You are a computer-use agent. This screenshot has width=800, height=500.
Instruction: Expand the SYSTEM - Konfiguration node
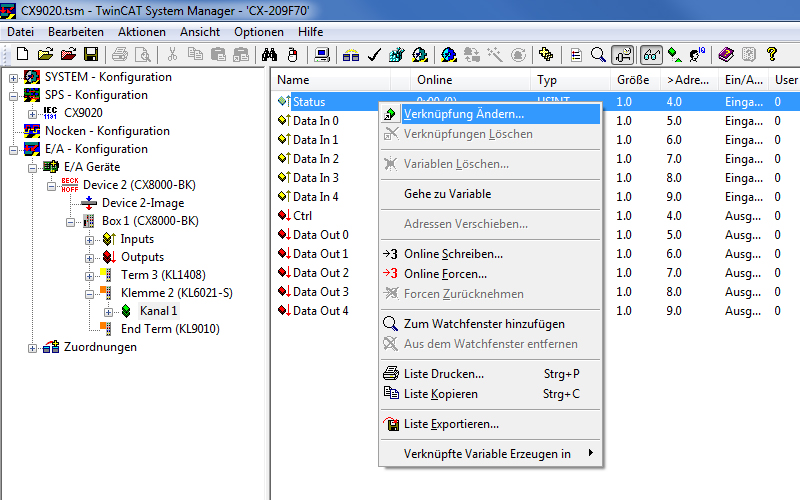13,78
